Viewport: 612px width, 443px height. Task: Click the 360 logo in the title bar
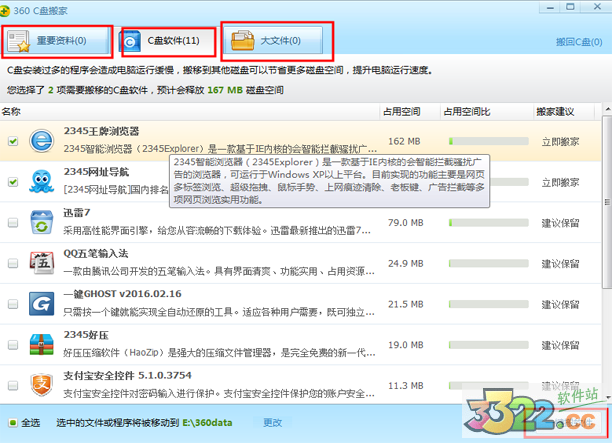[5, 11]
